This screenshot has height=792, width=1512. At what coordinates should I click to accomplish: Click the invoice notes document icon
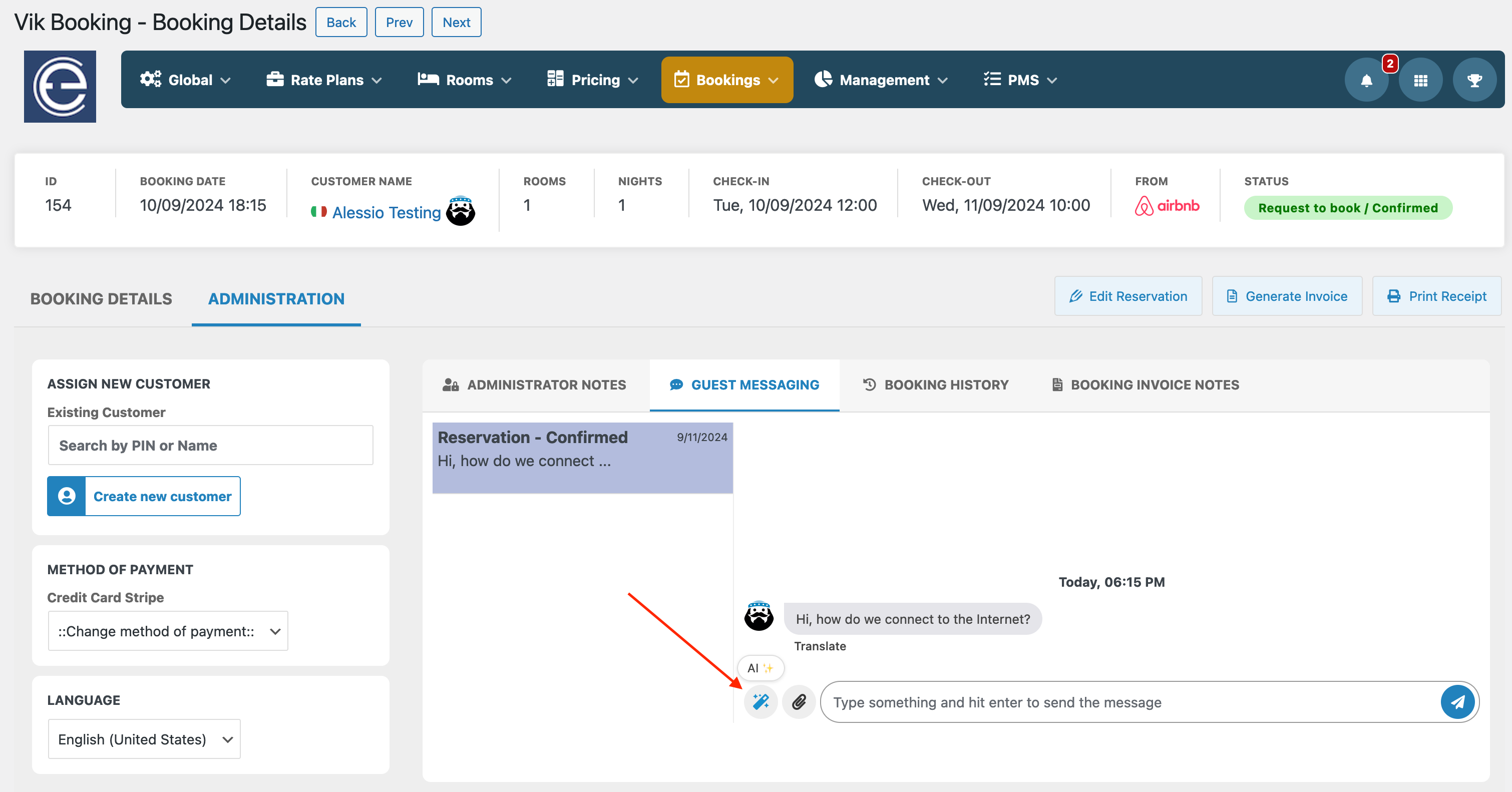(1057, 384)
